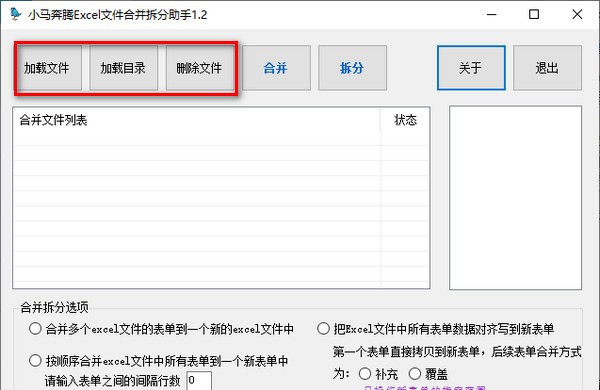The image size is (600, 390).
Task: Click the bird app icon in title bar
Action: click(x=16, y=14)
